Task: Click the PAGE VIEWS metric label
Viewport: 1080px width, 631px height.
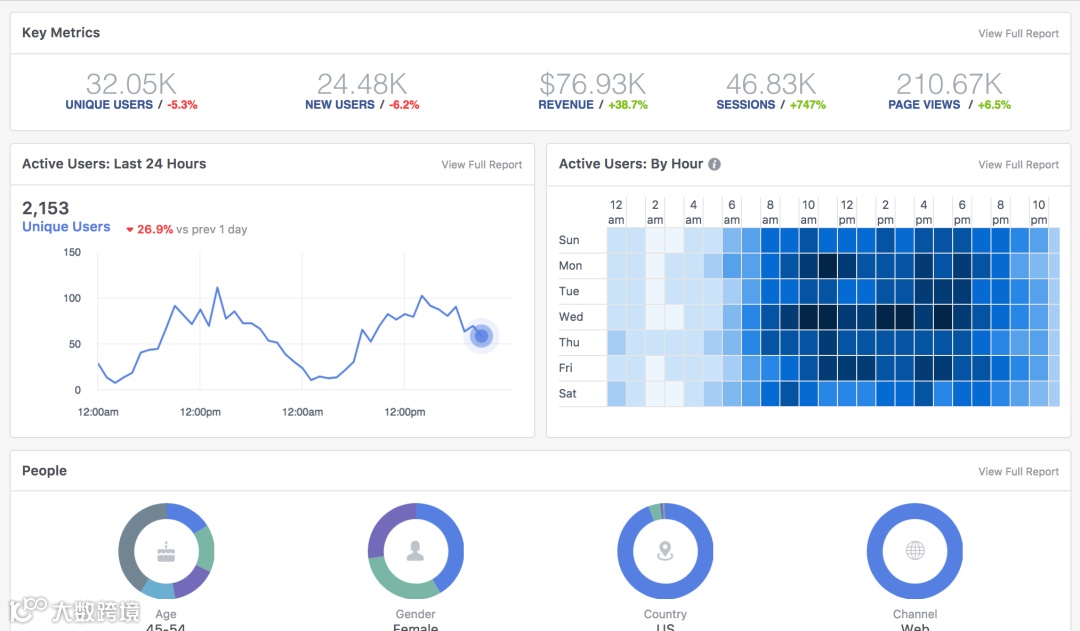Action: [924, 105]
